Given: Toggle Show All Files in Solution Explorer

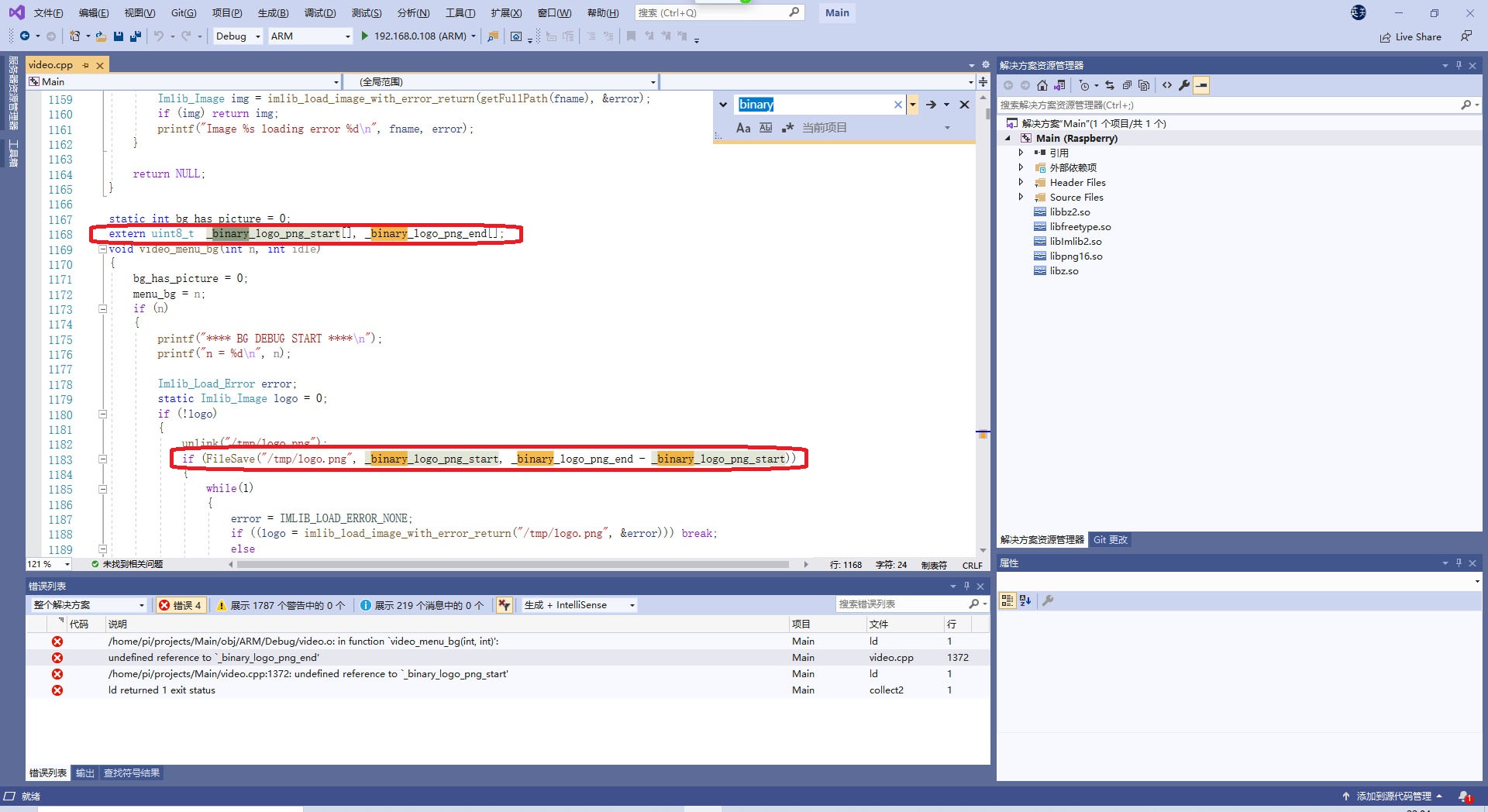Looking at the screenshot, I should click(x=1144, y=85).
